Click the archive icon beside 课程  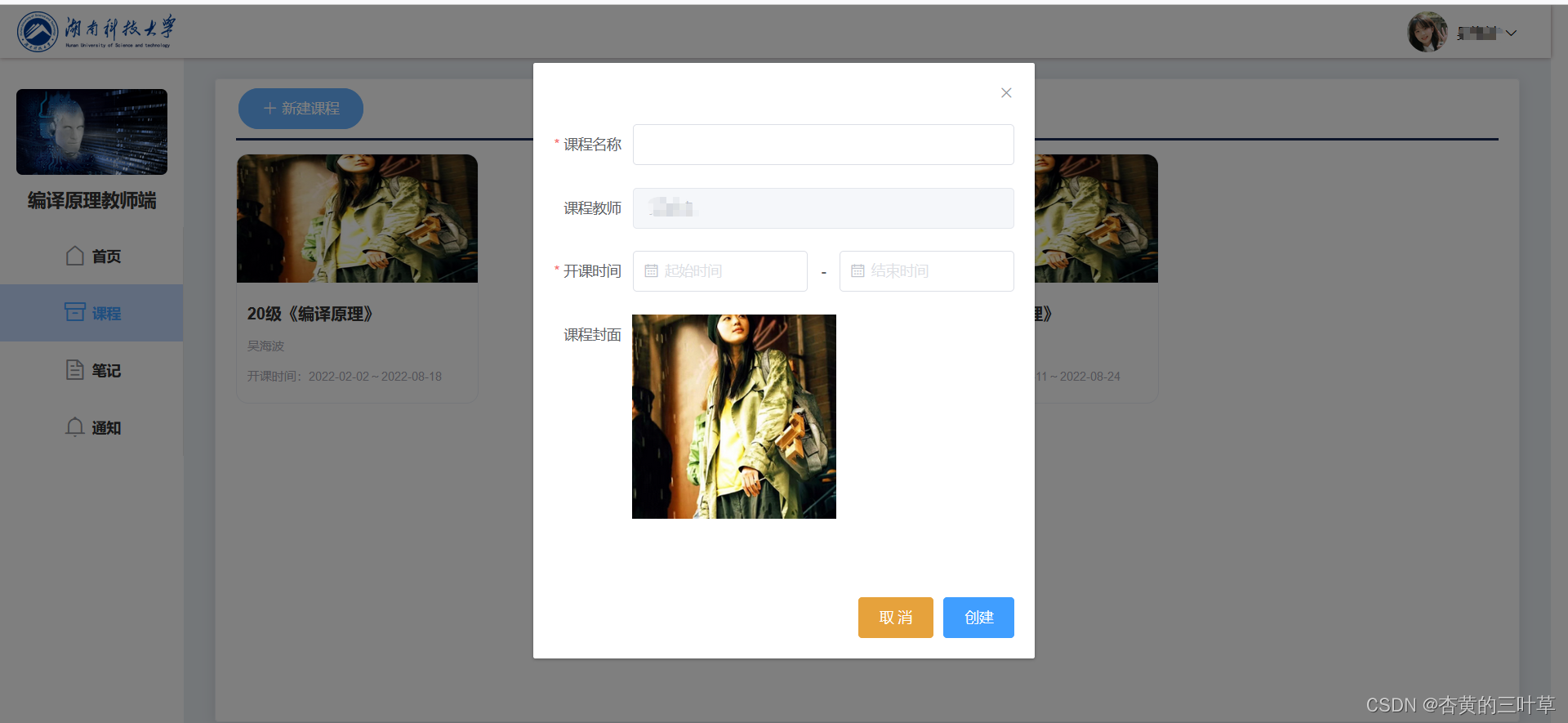(x=75, y=312)
